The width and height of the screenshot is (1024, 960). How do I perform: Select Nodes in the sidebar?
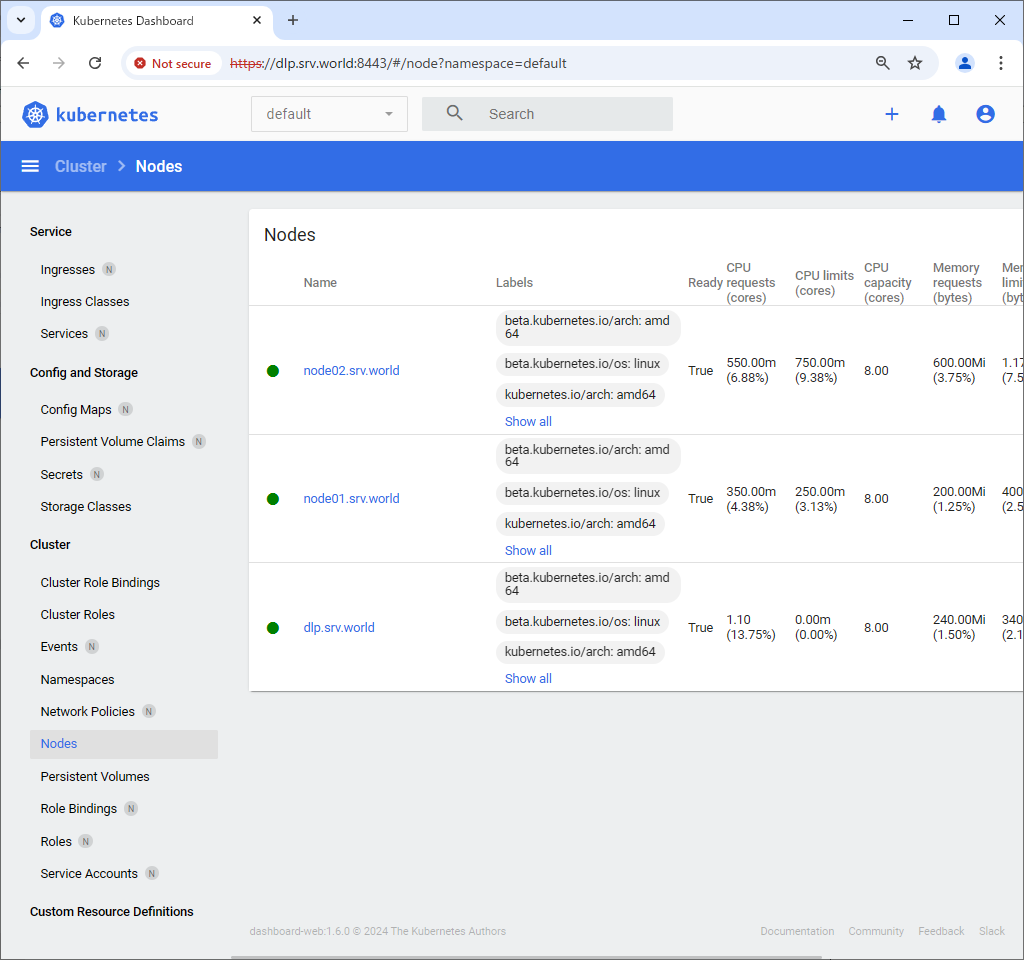124,744
